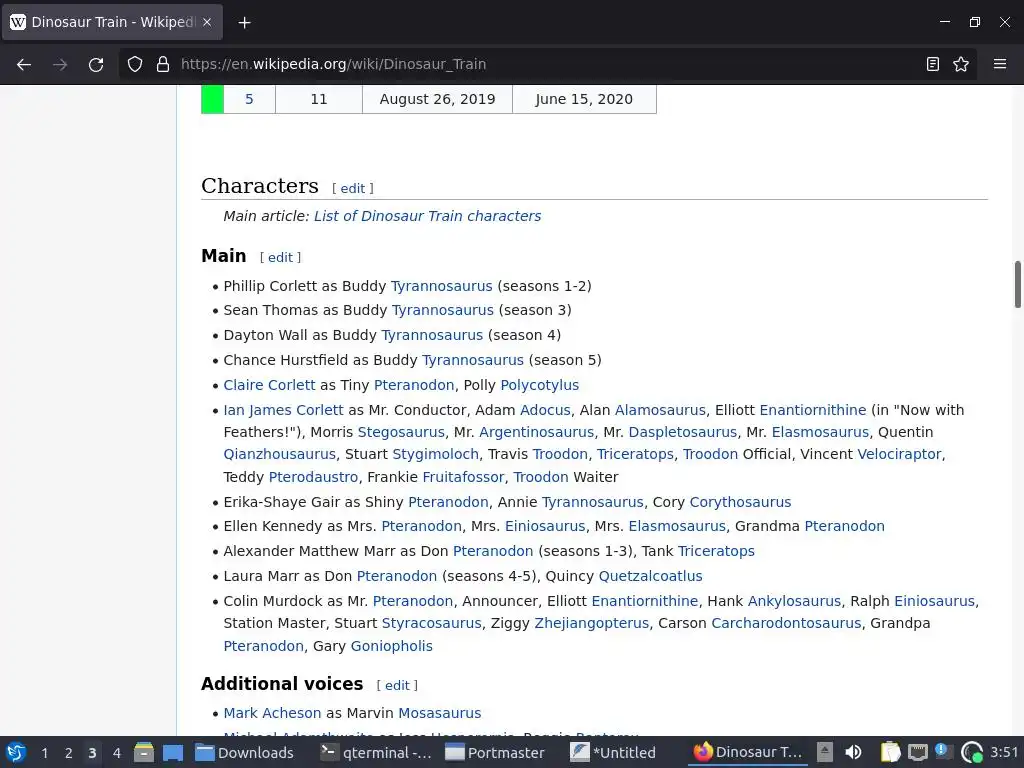Open the Firefox hamburger menu
The height and width of the screenshot is (768, 1024).
[1000, 64]
